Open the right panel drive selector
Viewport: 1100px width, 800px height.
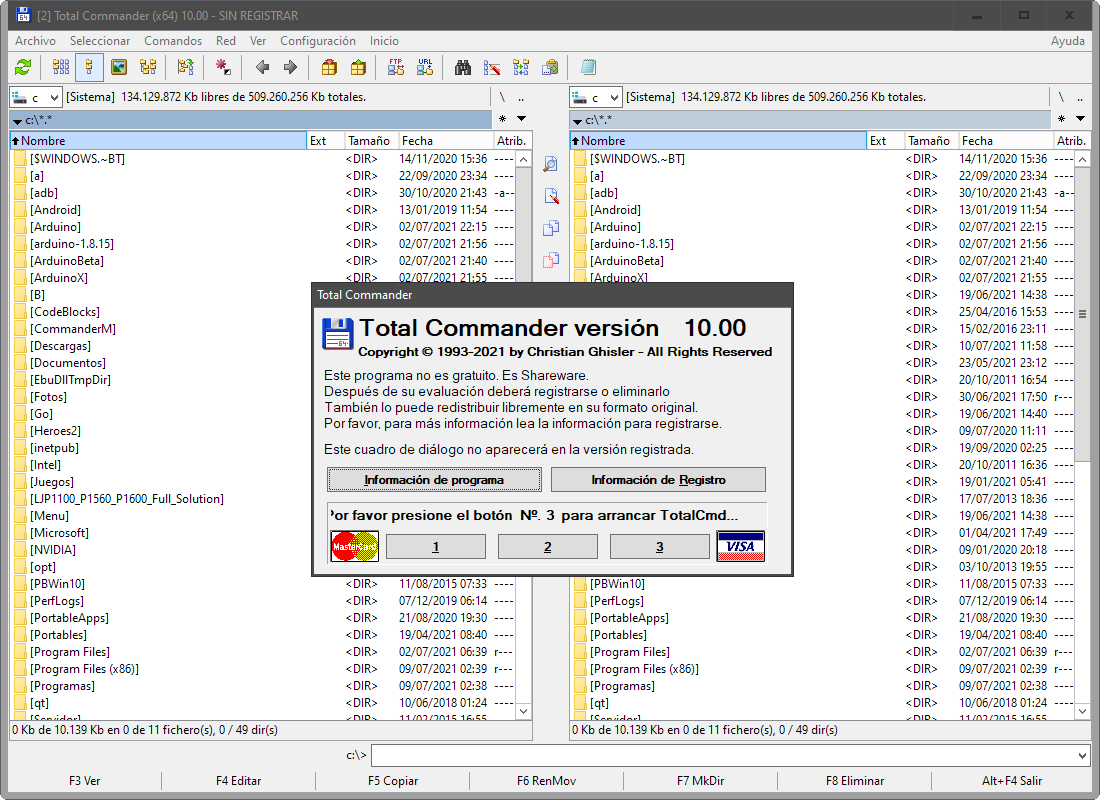596,98
